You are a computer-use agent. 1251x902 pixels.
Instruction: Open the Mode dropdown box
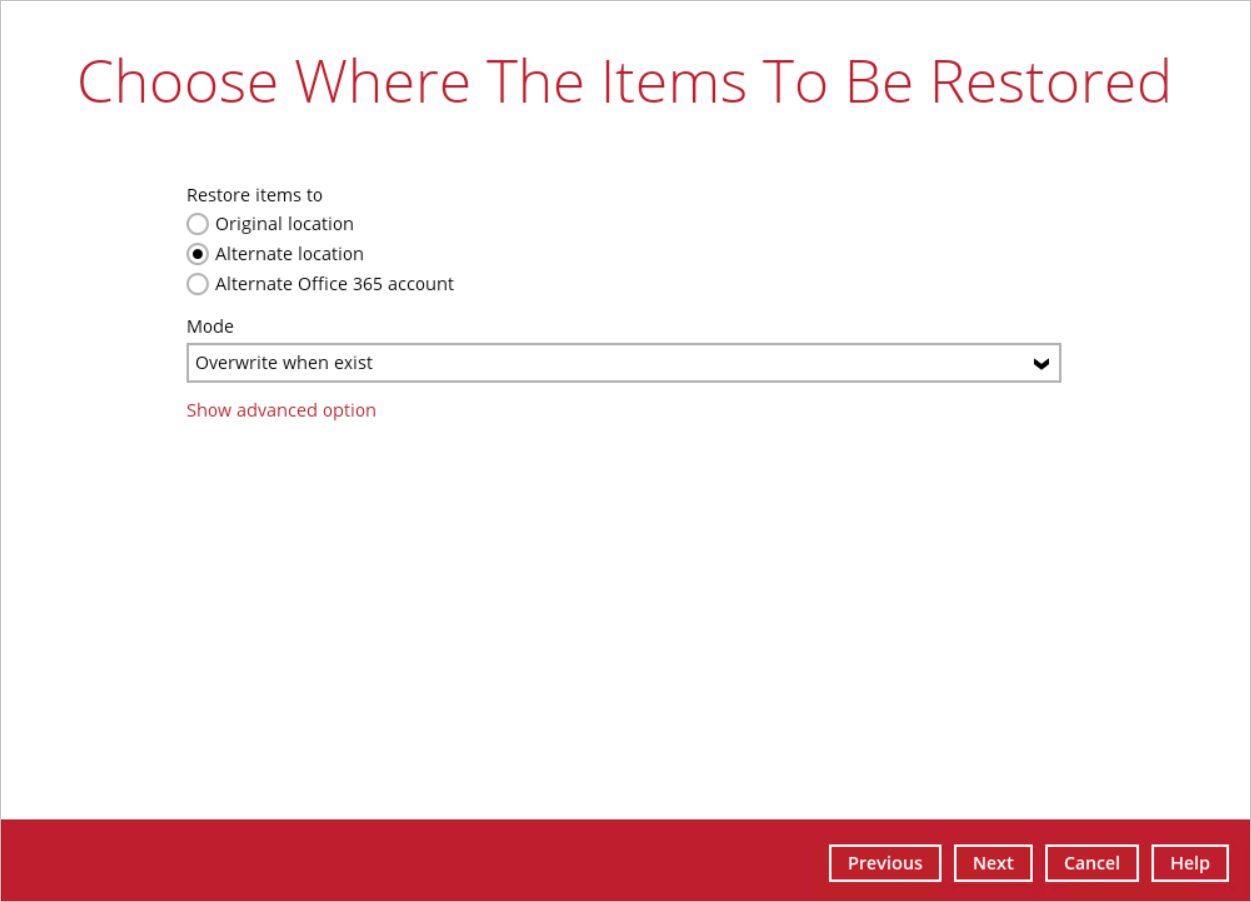click(623, 363)
